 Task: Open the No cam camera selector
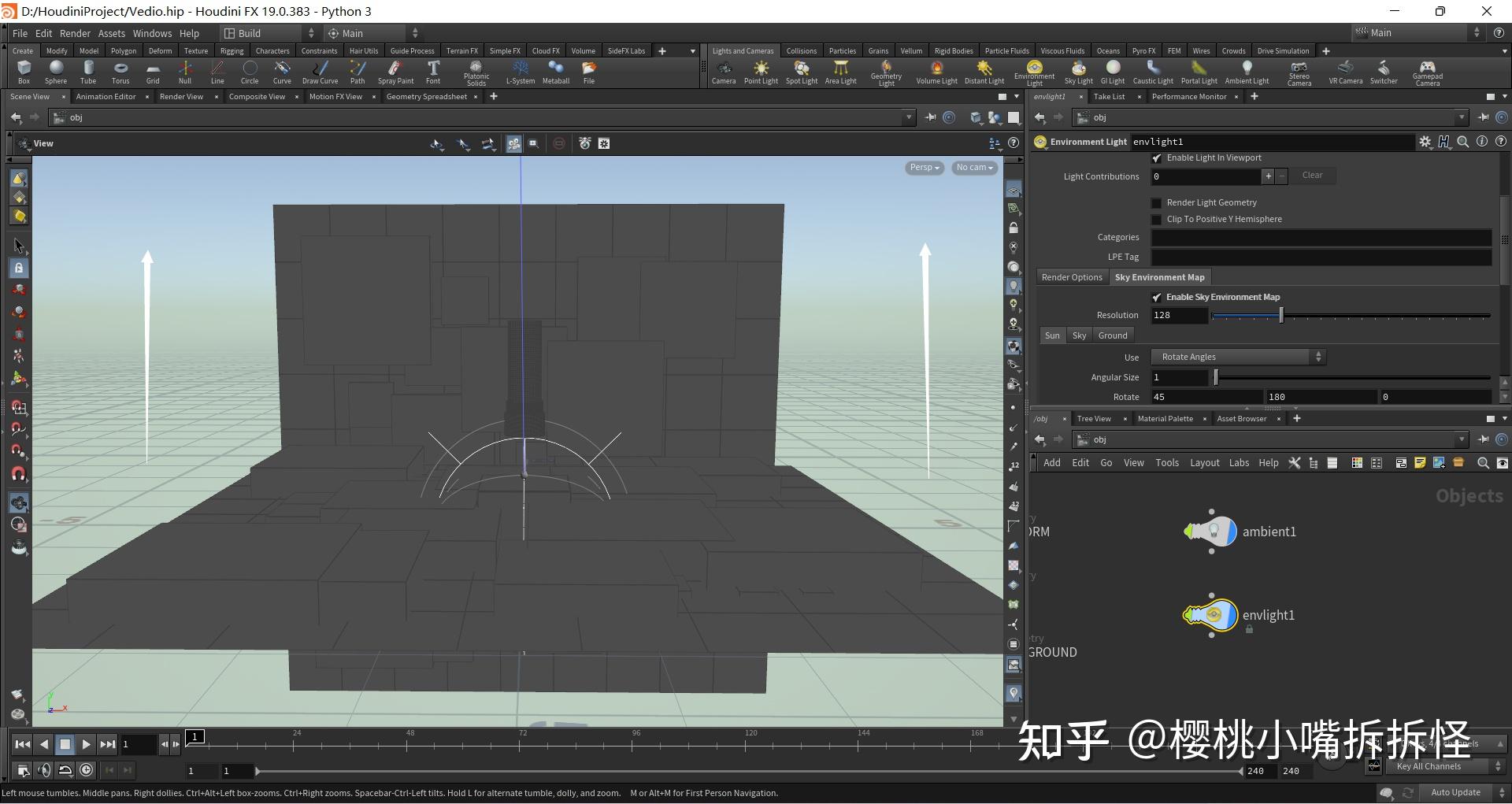973,167
